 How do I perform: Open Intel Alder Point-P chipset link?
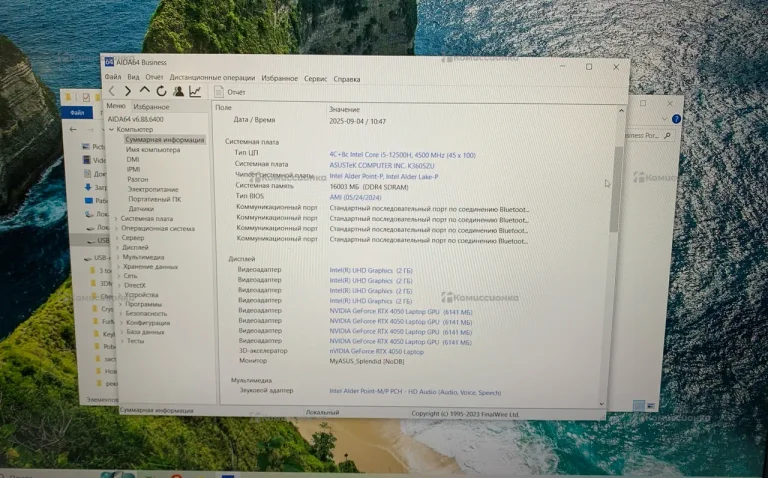(384, 176)
